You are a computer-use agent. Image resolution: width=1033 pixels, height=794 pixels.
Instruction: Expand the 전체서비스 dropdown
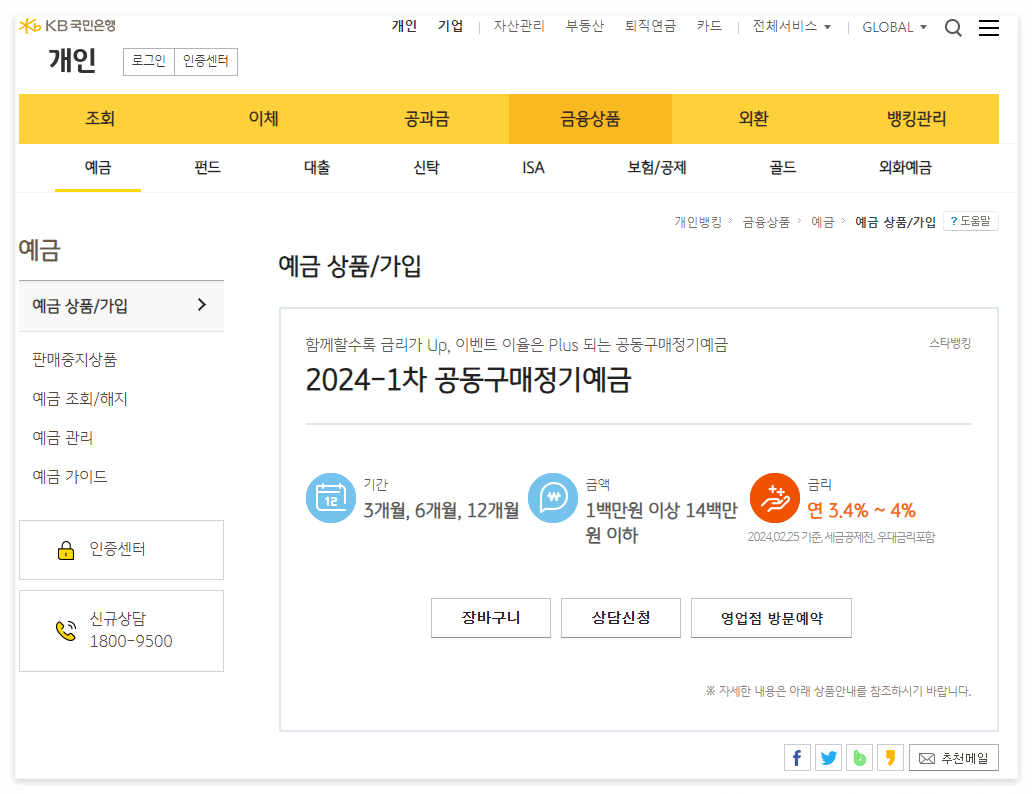(x=788, y=27)
